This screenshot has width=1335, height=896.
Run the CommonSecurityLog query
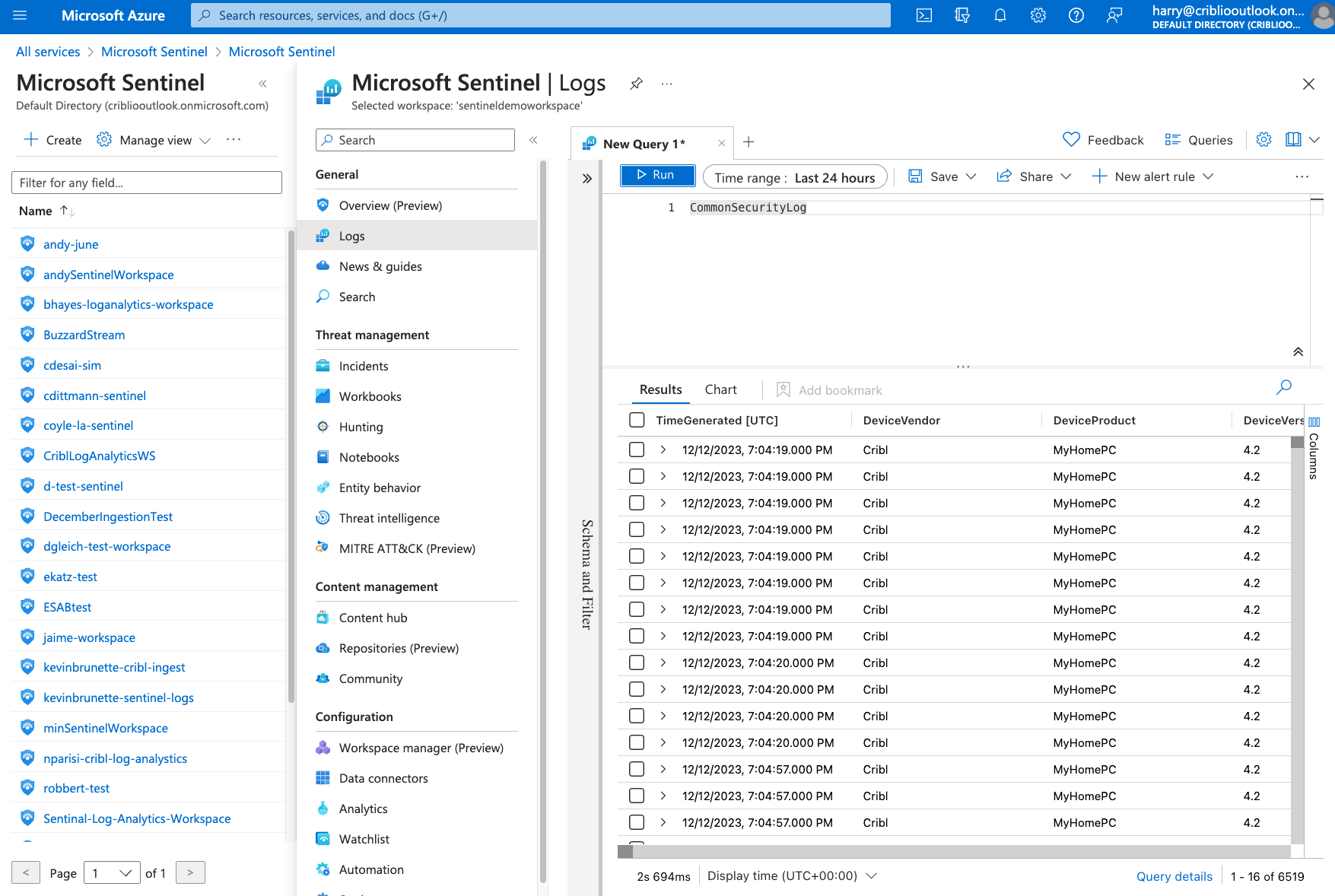(x=657, y=176)
